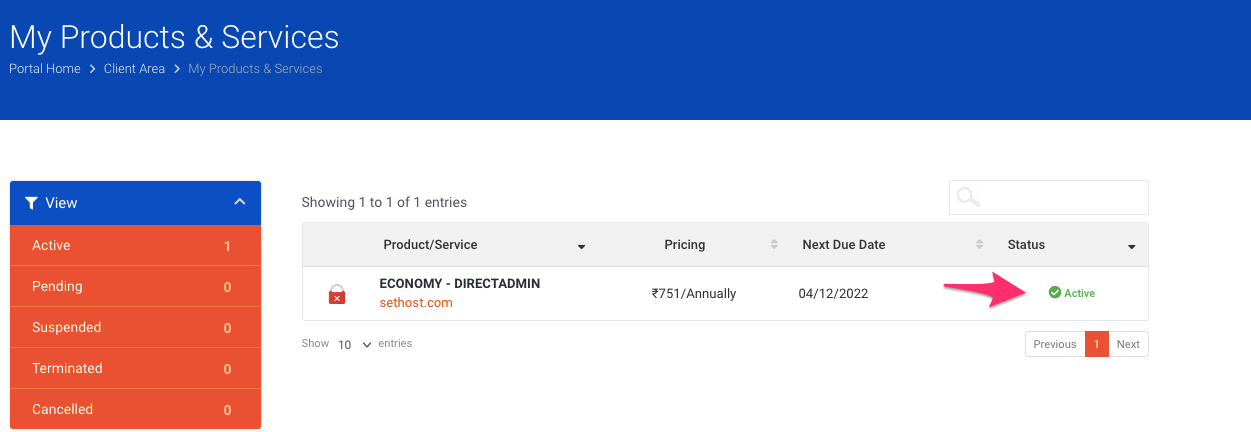The image size is (1251, 432).
Task: Click the search magnifier icon
Action: 967,197
